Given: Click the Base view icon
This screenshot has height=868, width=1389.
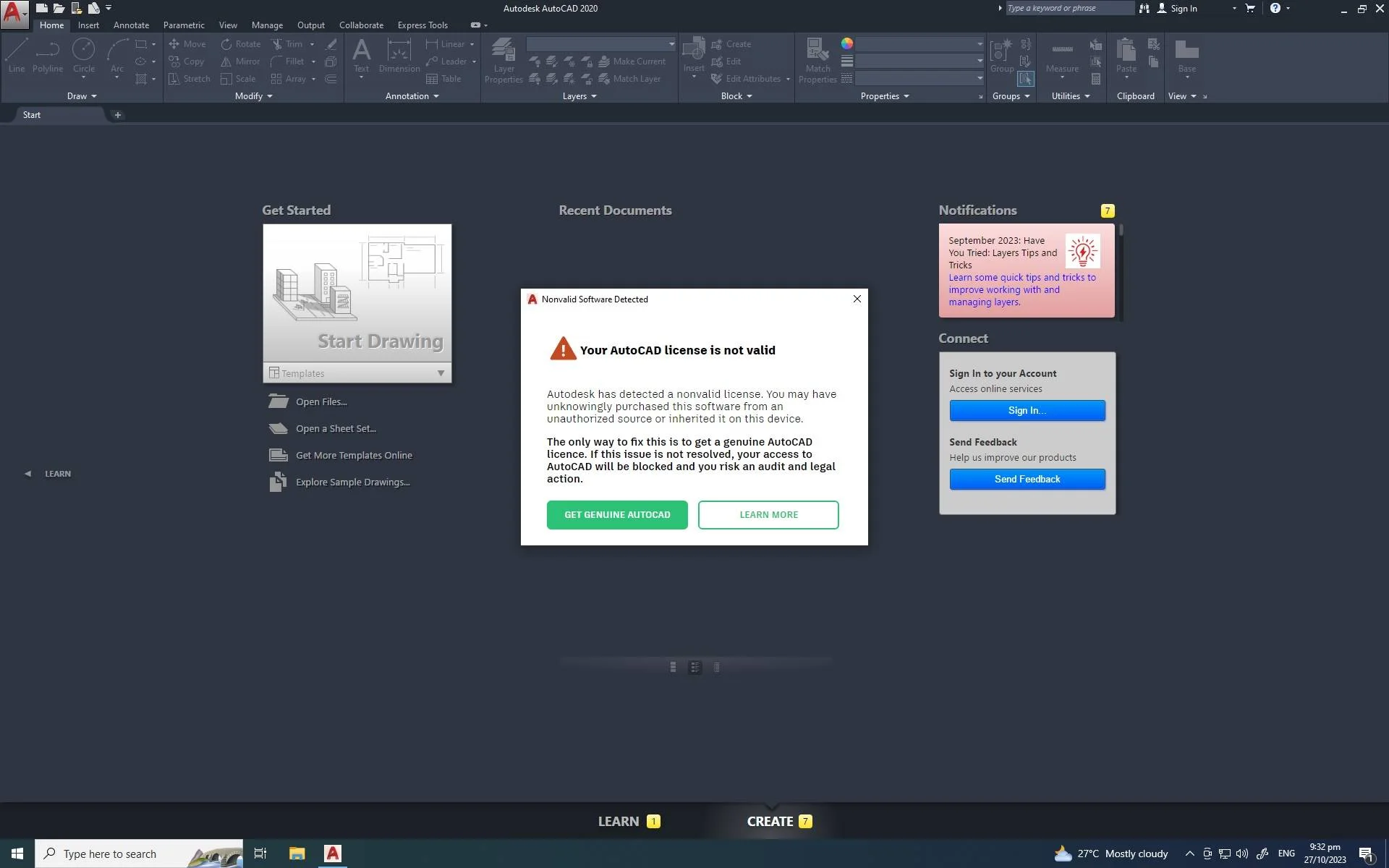Looking at the screenshot, I should coord(1187,51).
